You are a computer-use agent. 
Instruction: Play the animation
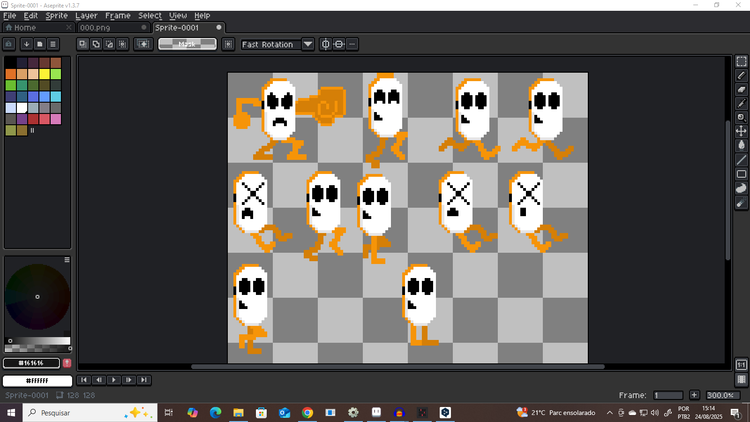(x=113, y=380)
